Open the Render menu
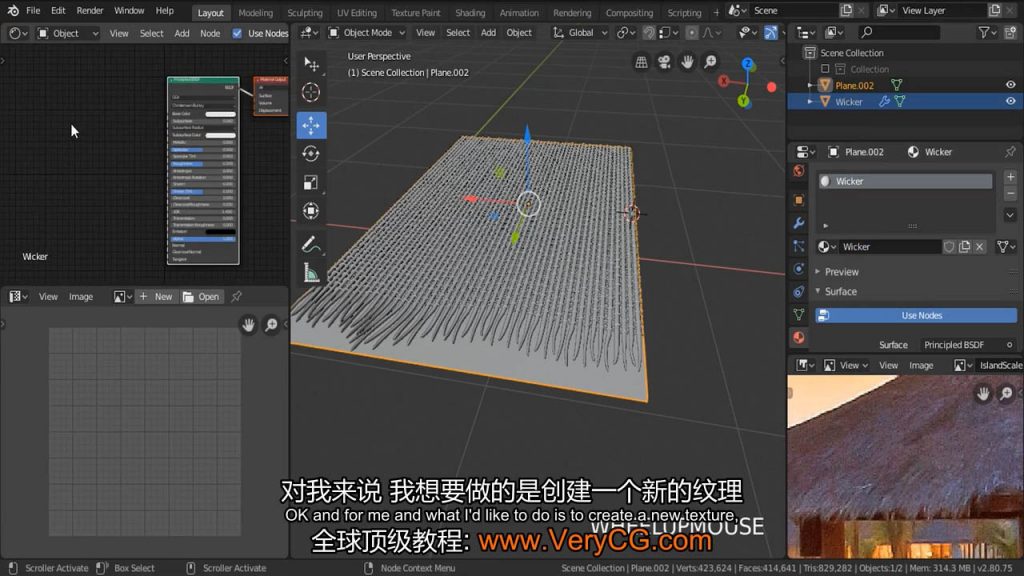Screen dimensions: 1024x576 click(89, 10)
